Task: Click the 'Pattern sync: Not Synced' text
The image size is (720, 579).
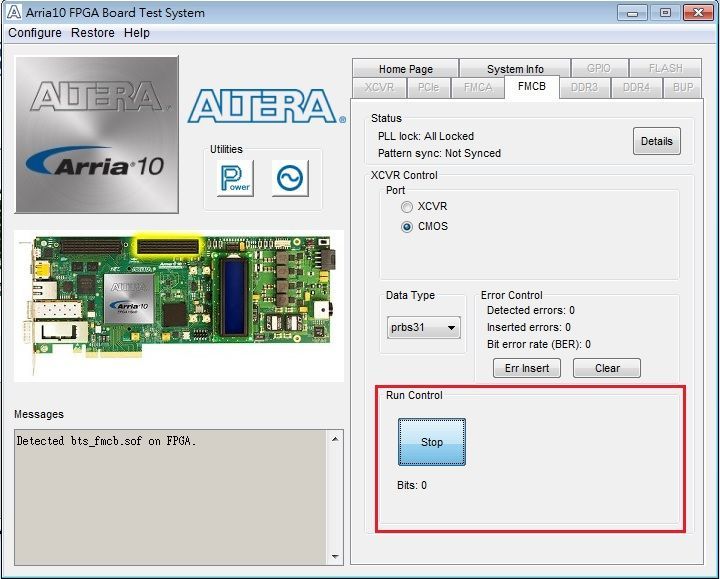Action: pyautogui.click(x=439, y=153)
